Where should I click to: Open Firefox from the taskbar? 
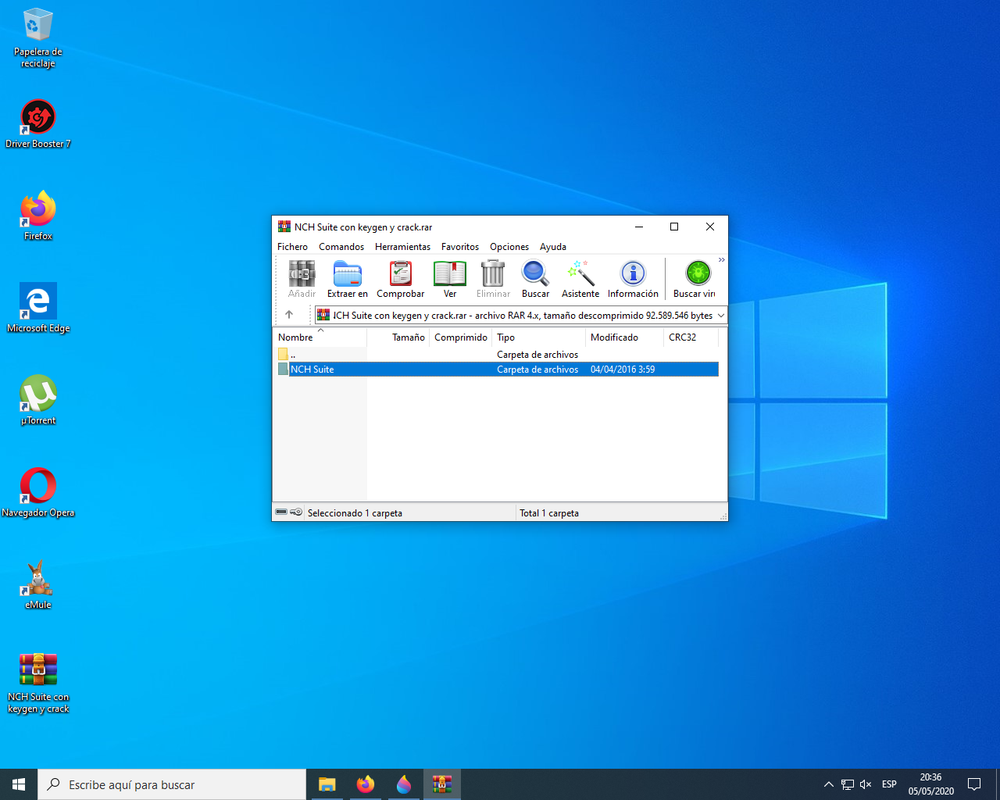point(365,784)
